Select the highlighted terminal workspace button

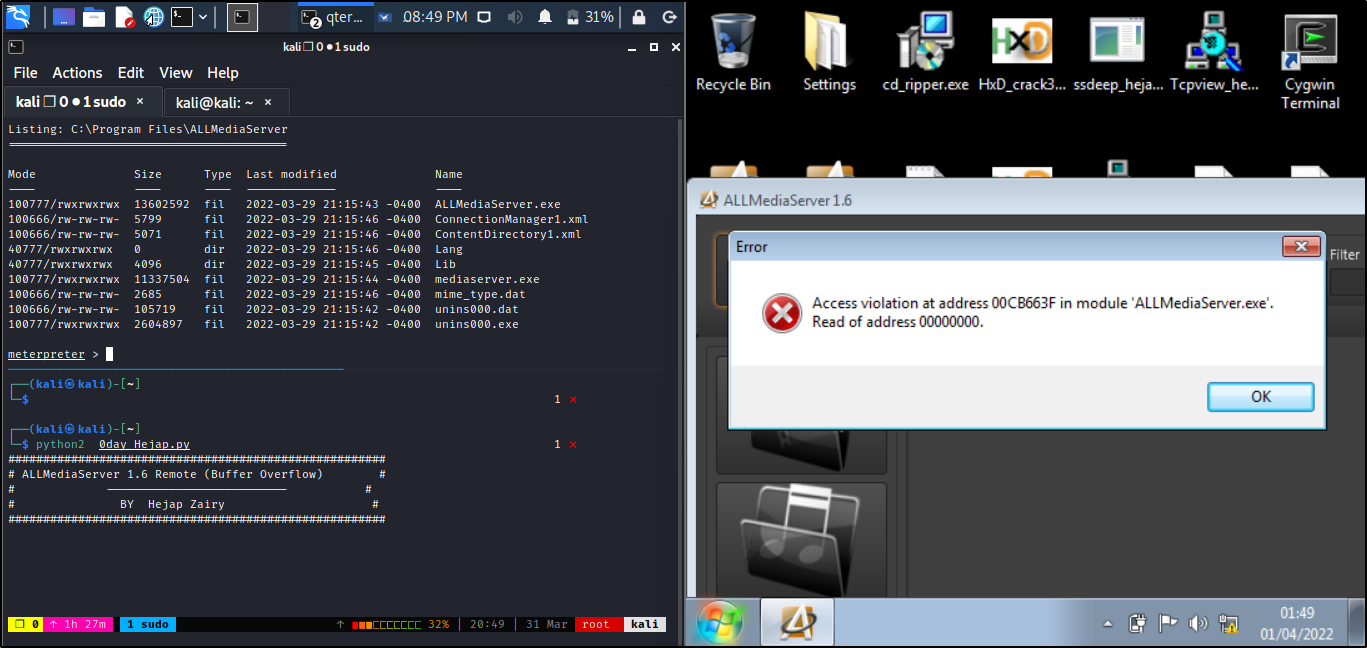click(242, 17)
